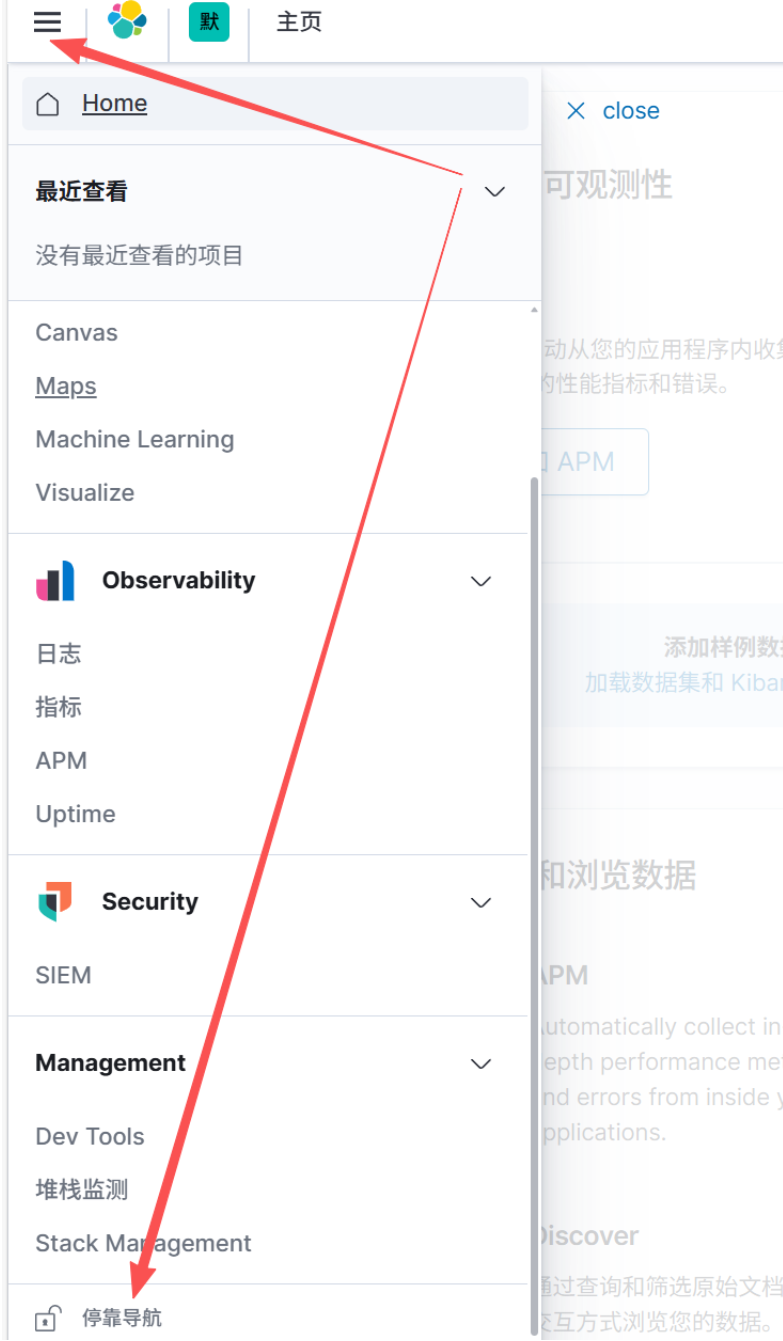Toggle the hamburger navigation menu
Image resolution: width=783 pixels, height=1341 pixels.
pos(47,21)
